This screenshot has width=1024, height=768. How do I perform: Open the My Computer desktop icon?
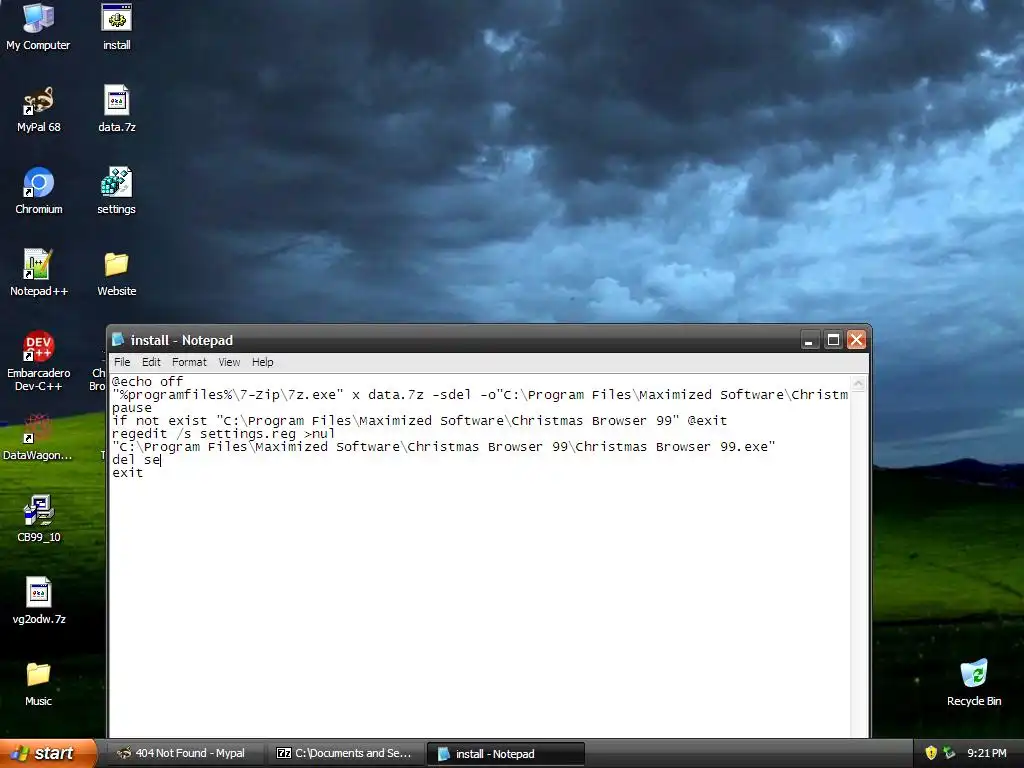tap(38, 26)
